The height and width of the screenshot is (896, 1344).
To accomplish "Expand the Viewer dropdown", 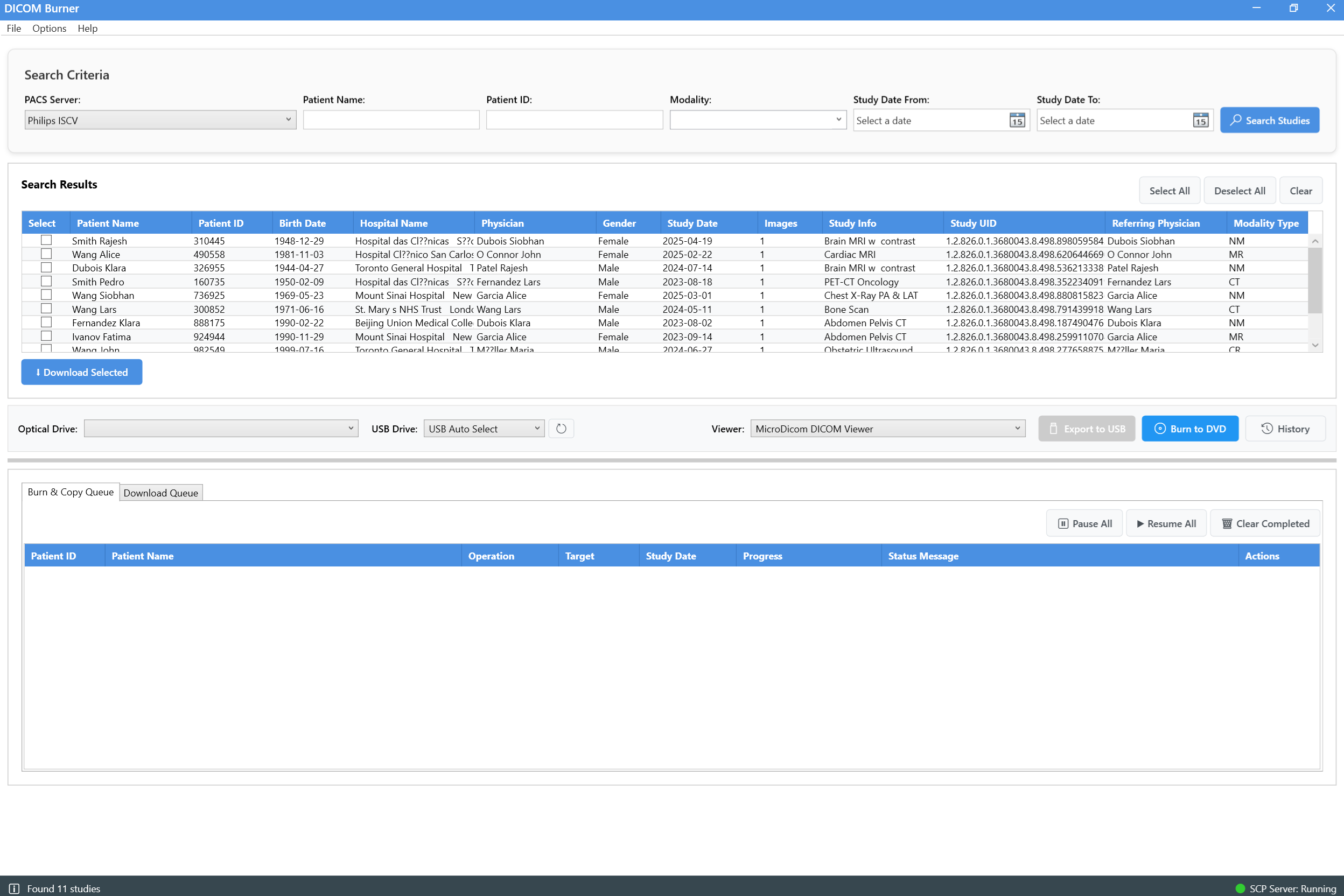I will click(888, 429).
